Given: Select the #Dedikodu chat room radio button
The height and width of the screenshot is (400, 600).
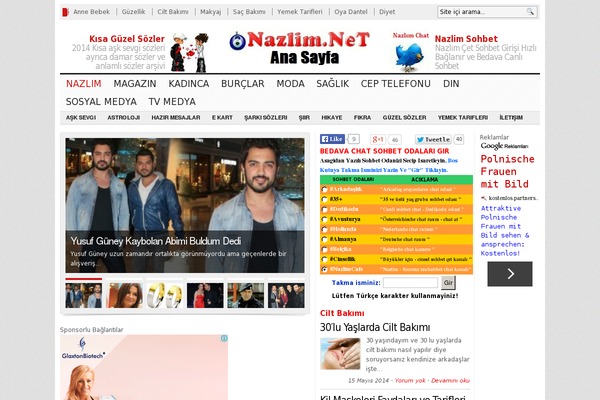Looking at the screenshot, I should point(324,209).
